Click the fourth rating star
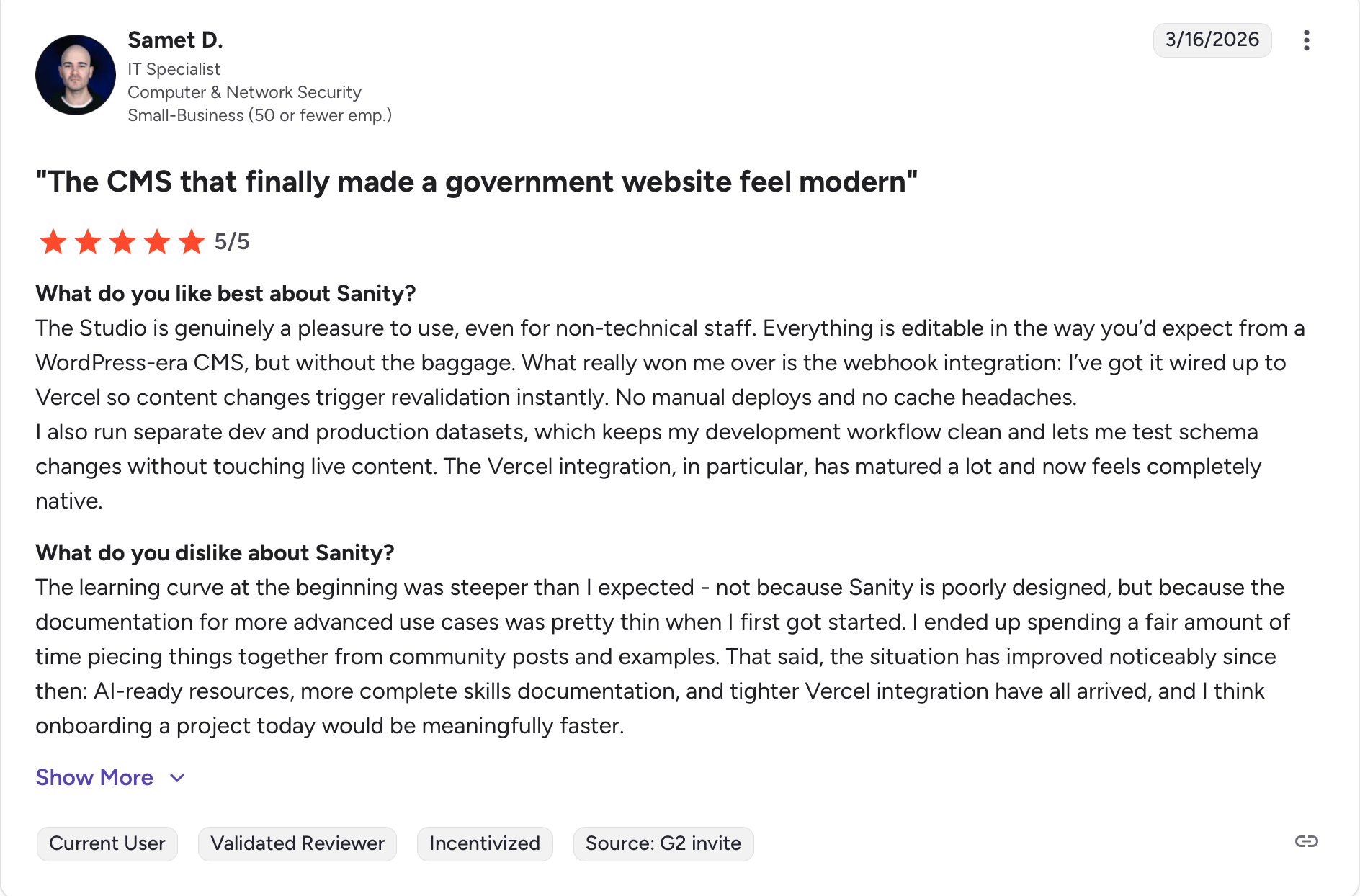The height and width of the screenshot is (896, 1360). coord(157,242)
